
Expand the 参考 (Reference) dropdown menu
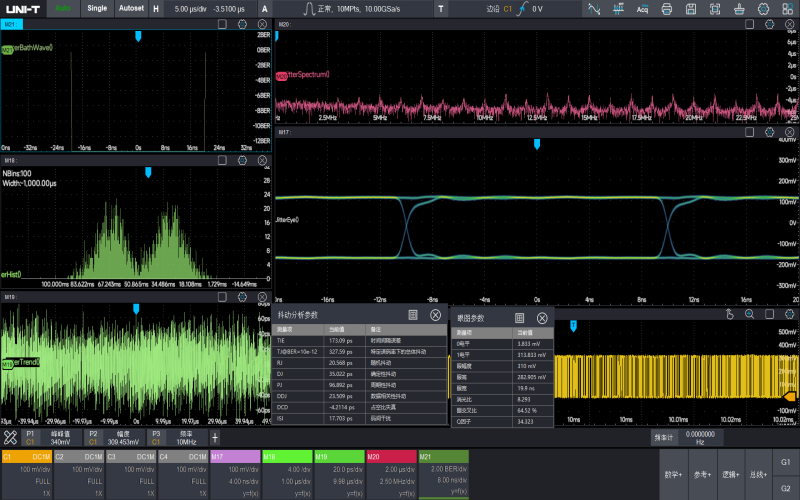pos(702,474)
